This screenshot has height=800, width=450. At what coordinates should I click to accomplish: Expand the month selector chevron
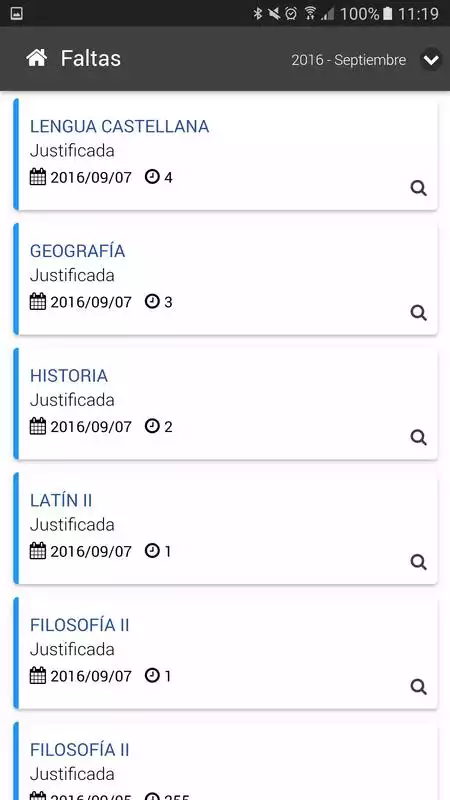pos(431,60)
